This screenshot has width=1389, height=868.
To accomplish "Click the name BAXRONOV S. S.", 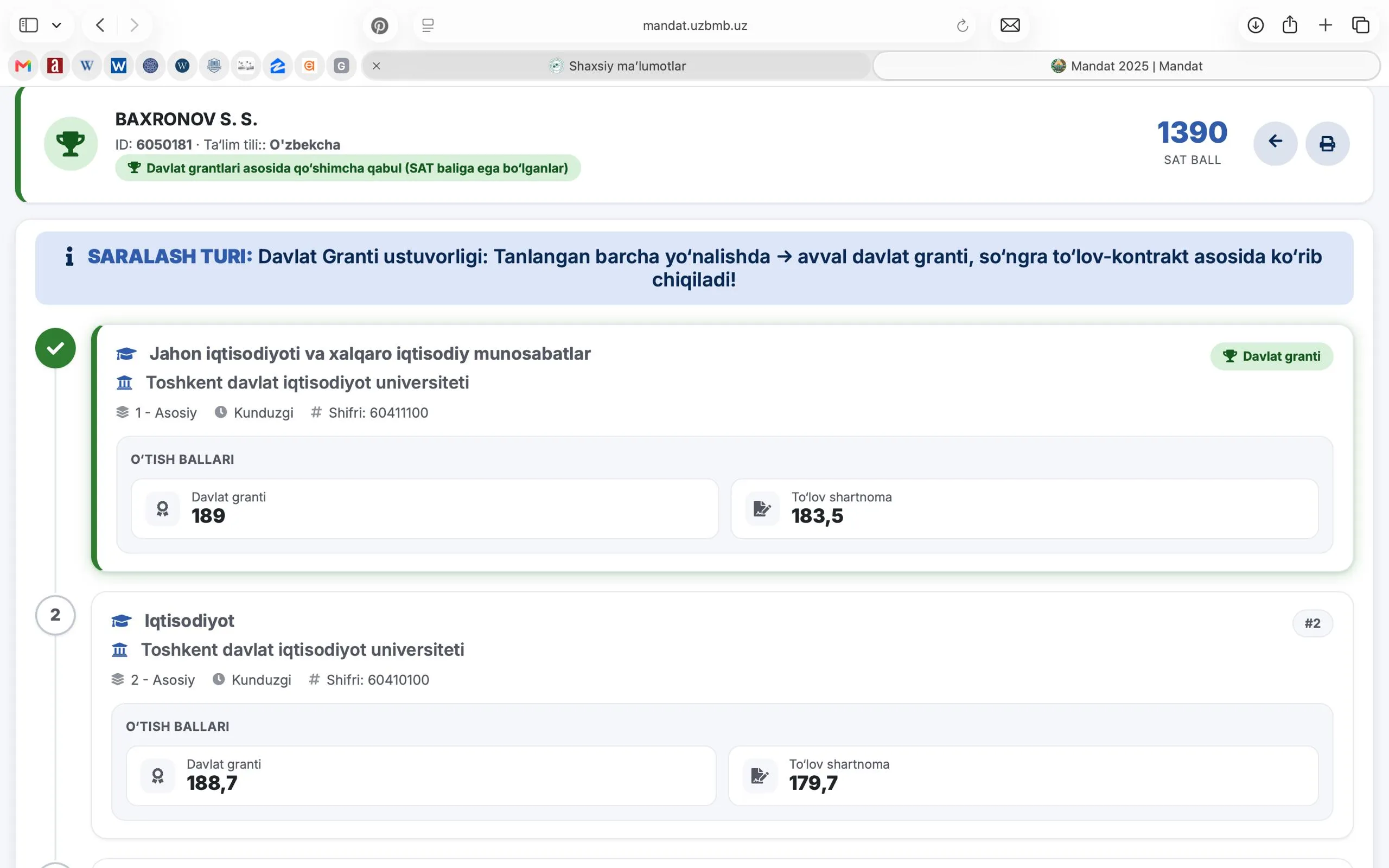I will click(187, 119).
